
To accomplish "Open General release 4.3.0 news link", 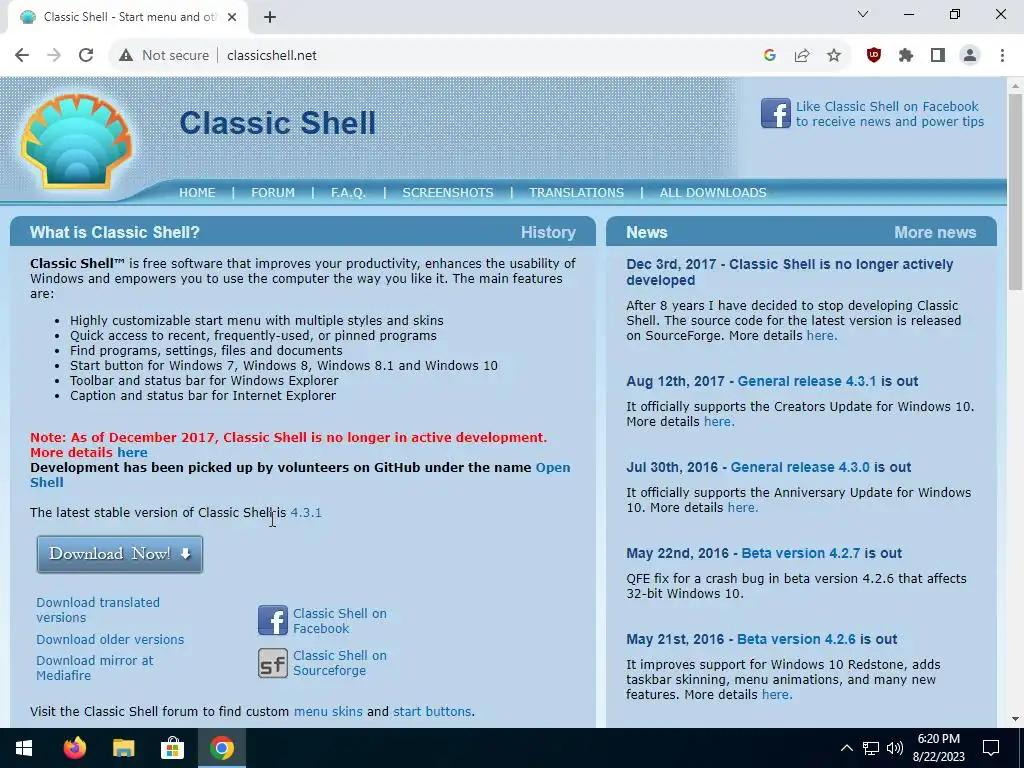I will coord(800,468).
